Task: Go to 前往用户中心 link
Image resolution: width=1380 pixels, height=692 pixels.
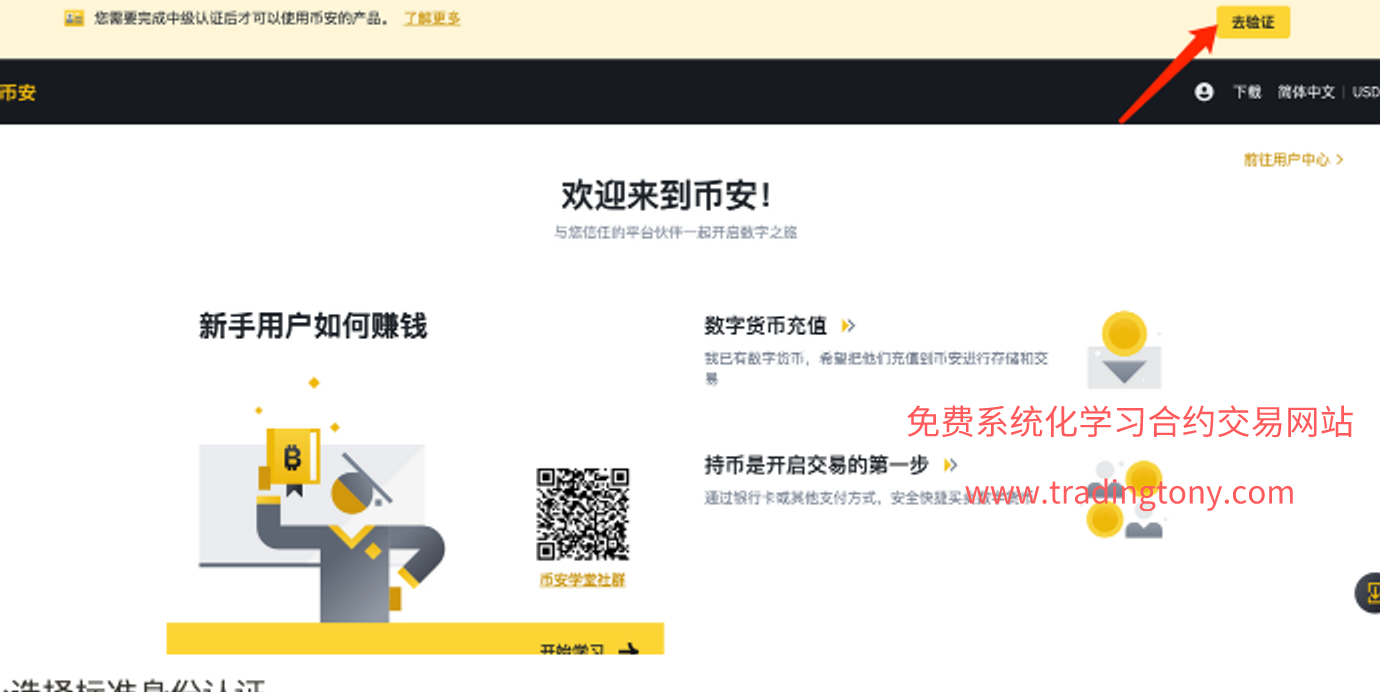Action: [1292, 160]
